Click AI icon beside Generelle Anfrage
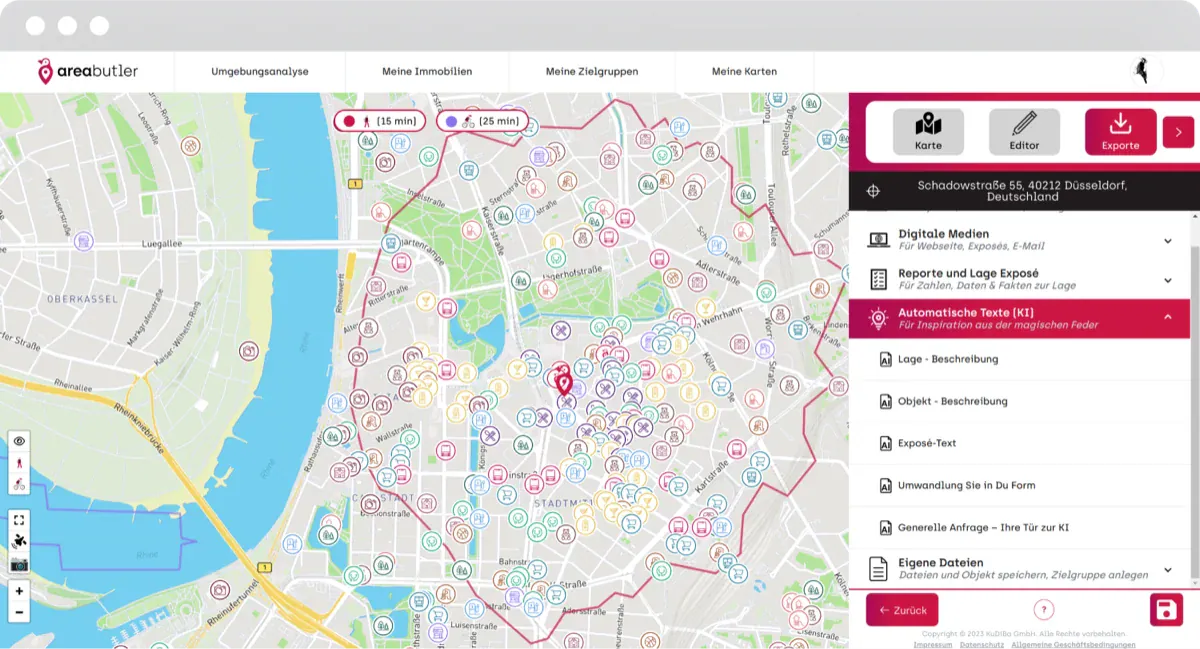 885,527
